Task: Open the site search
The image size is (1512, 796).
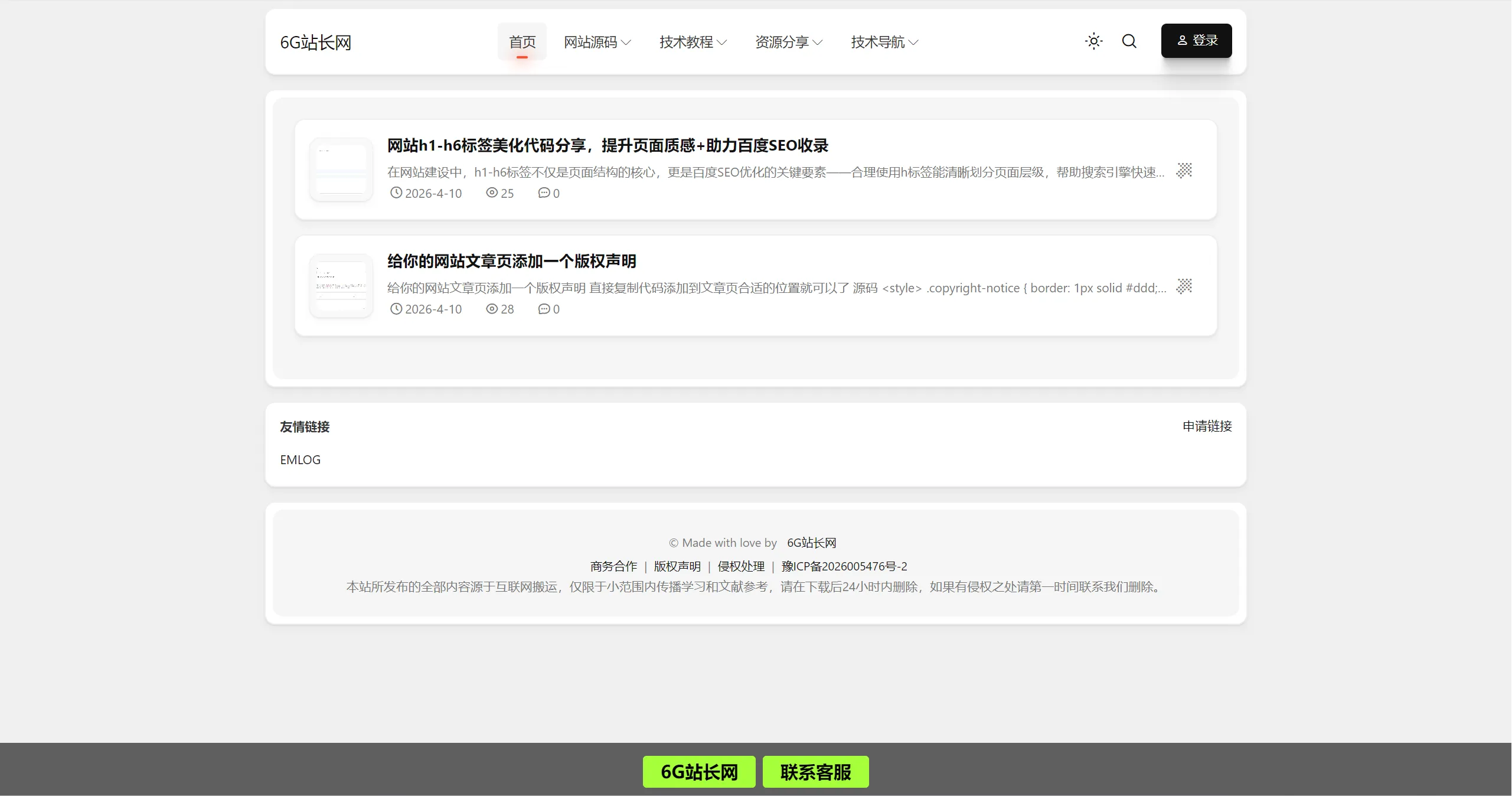Action: point(1128,41)
